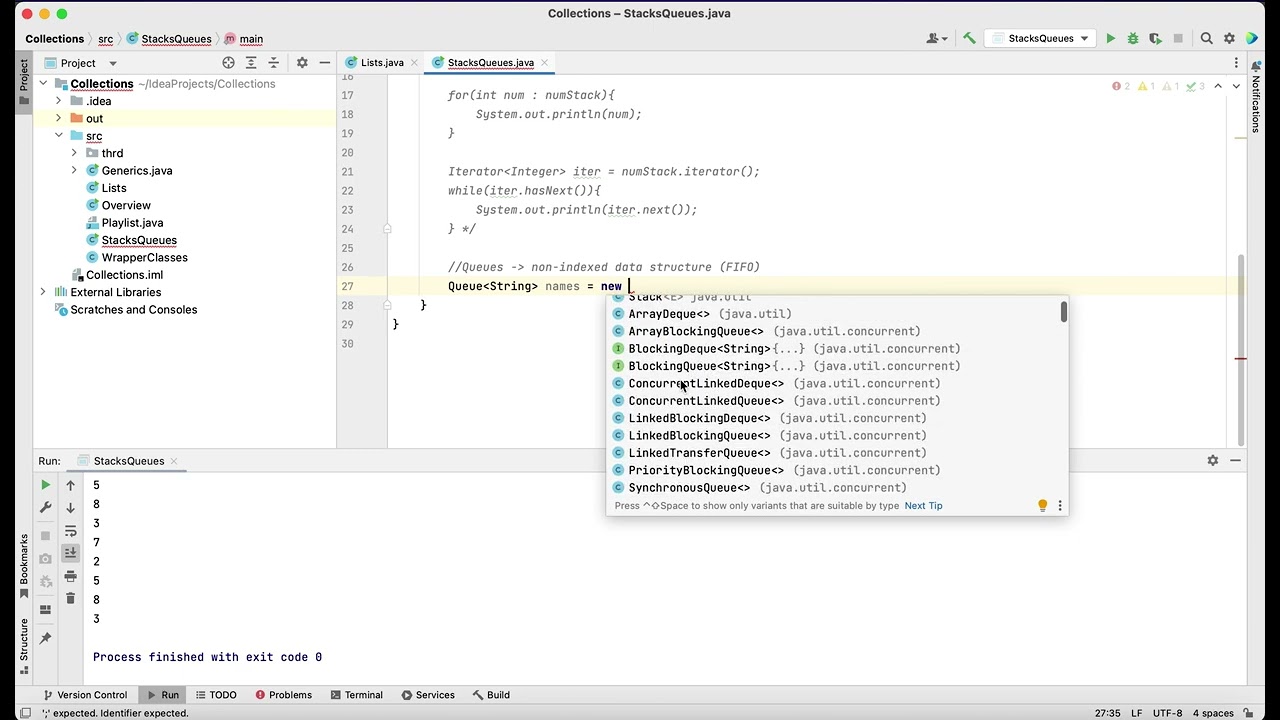The image size is (1280, 720).
Task: Expand all in Project panel
Action: coord(251,63)
